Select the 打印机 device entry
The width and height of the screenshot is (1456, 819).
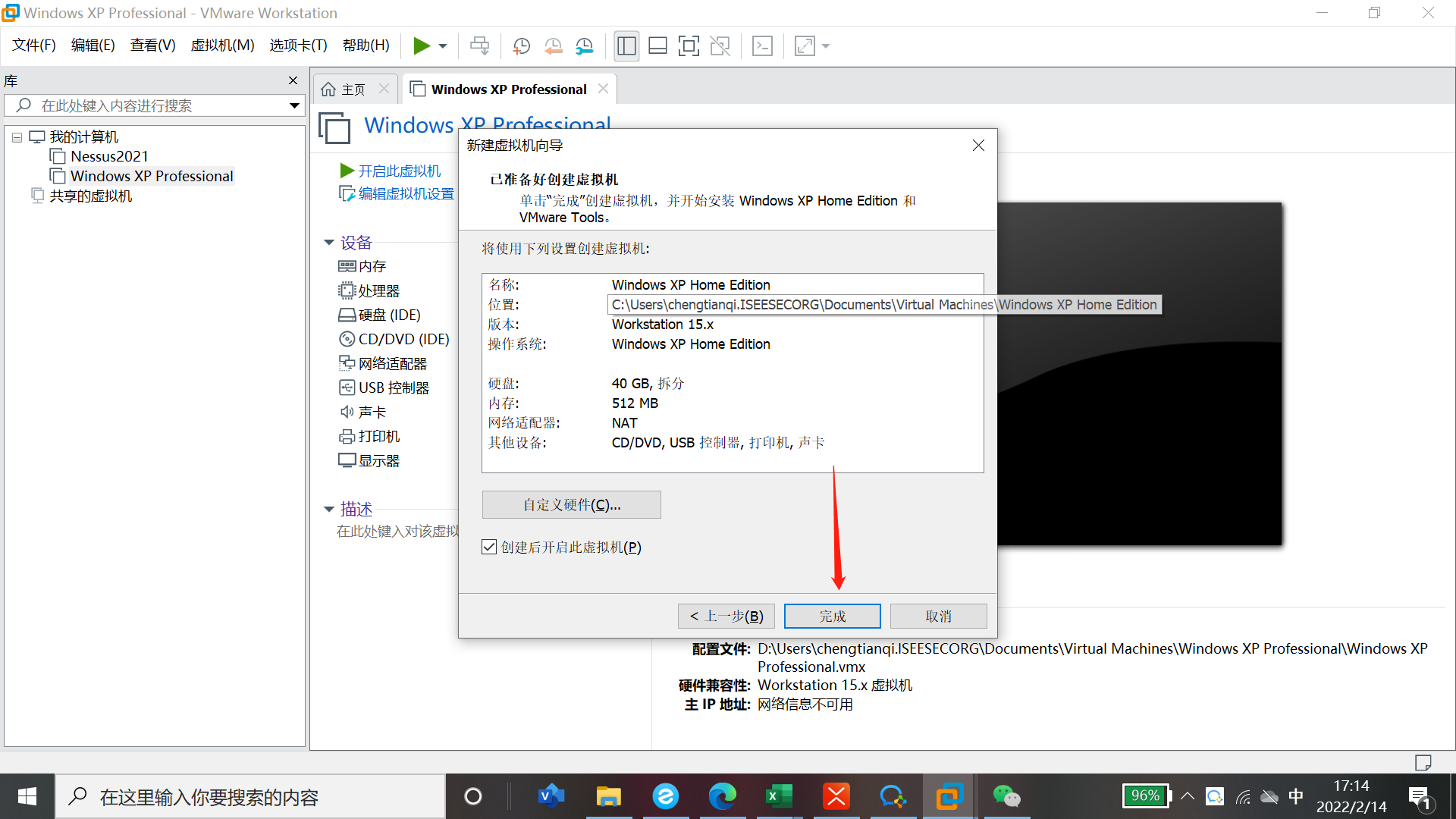(x=369, y=436)
